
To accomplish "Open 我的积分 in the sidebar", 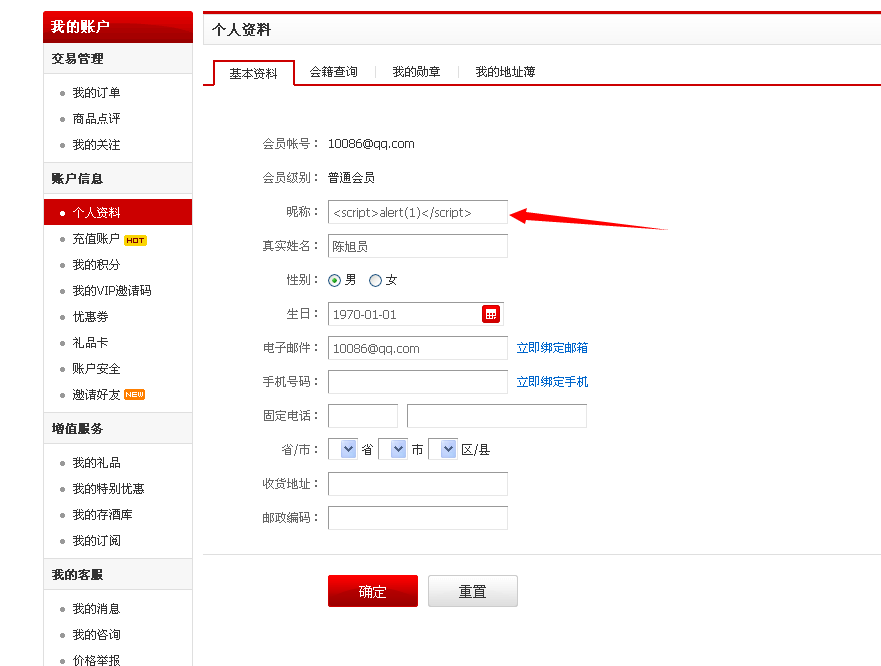I will click(96, 265).
